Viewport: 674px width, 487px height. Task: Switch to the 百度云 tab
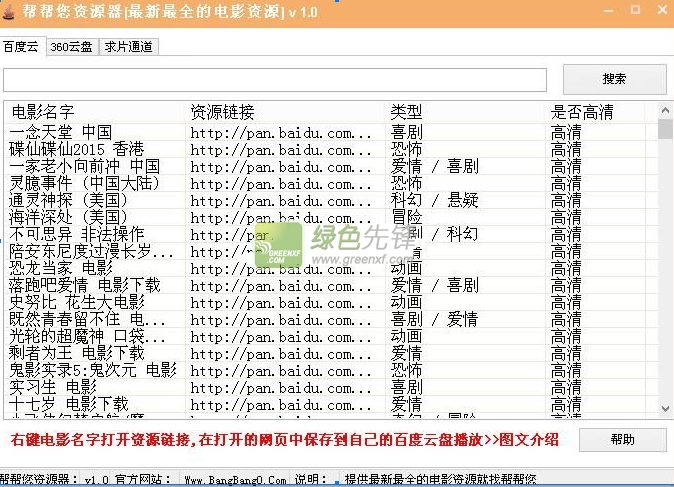[x=21, y=46]
